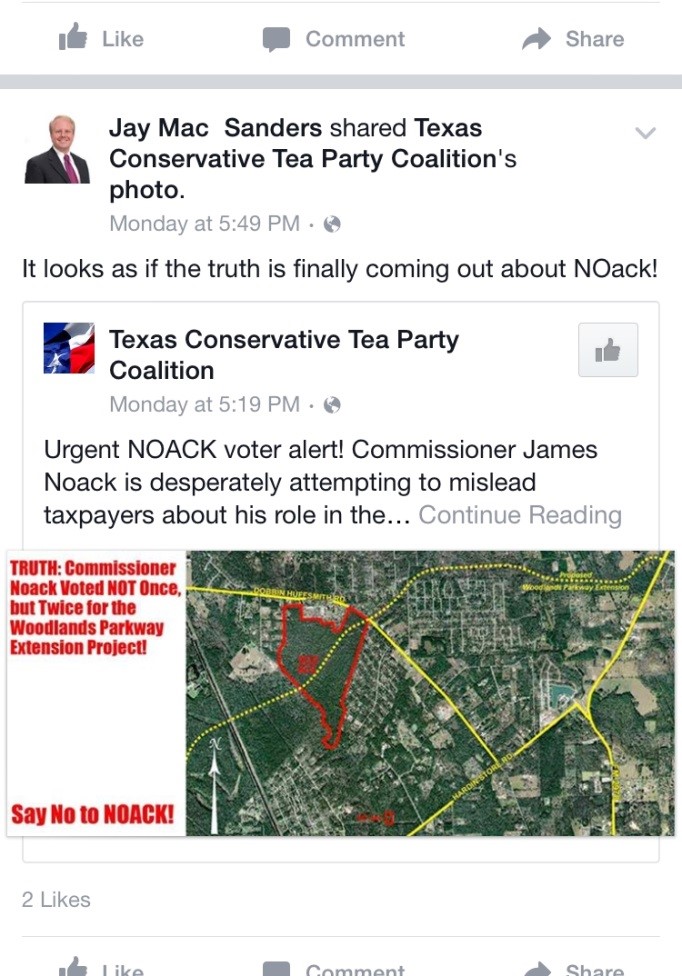Open shared post page title link
The height and width of the screenshot is (976, 682).
click(284, 355)
